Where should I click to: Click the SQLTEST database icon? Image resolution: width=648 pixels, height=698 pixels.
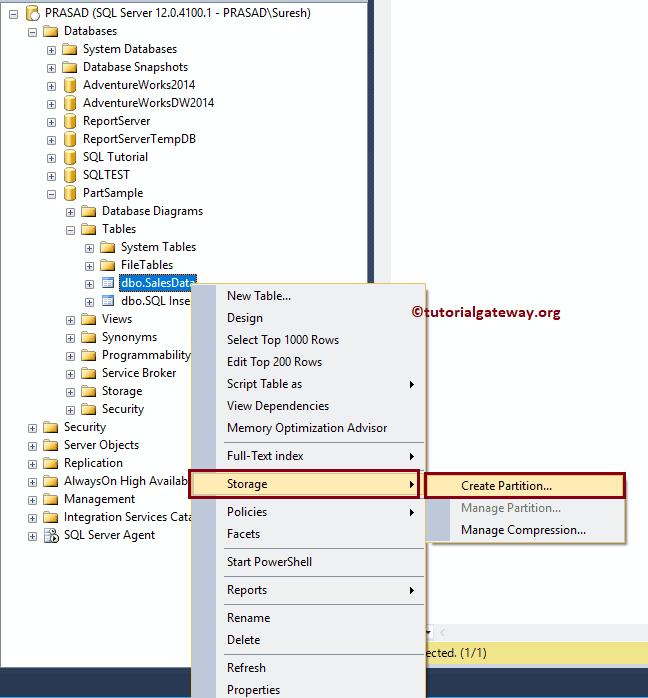(70, 175)
